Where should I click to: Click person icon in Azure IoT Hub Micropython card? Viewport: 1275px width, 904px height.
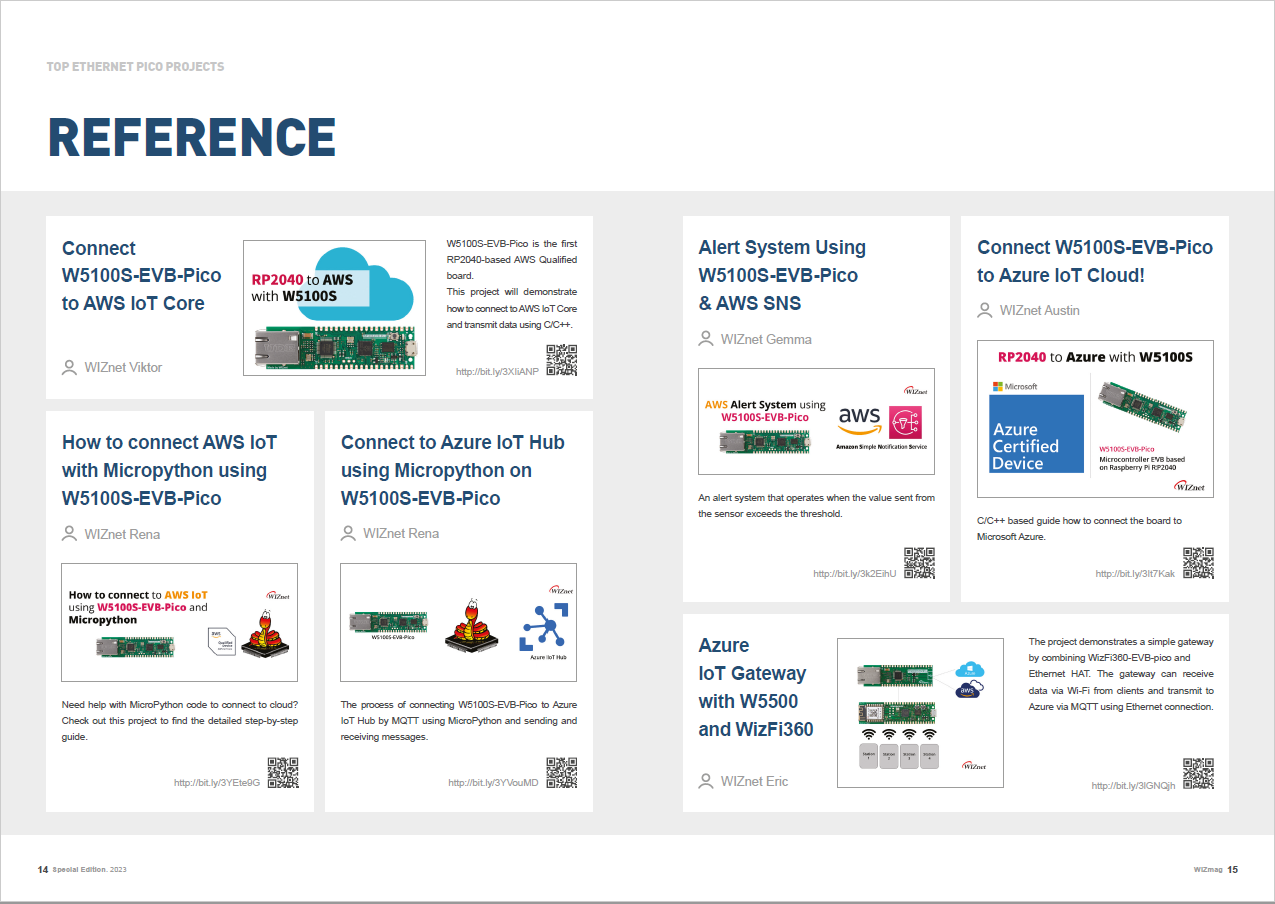[348, 534]
